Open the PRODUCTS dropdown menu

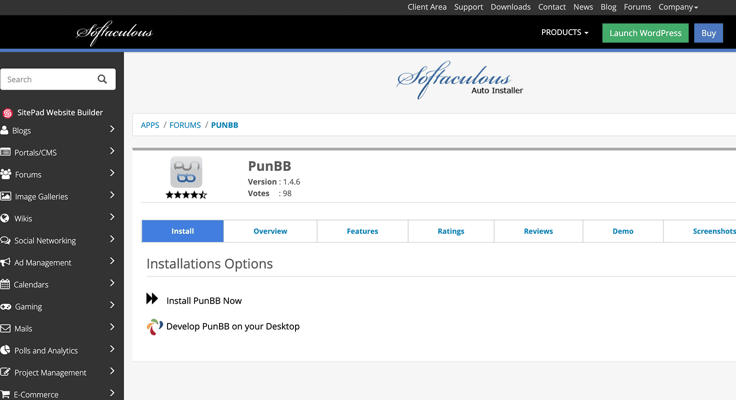(x=565, y=32)
